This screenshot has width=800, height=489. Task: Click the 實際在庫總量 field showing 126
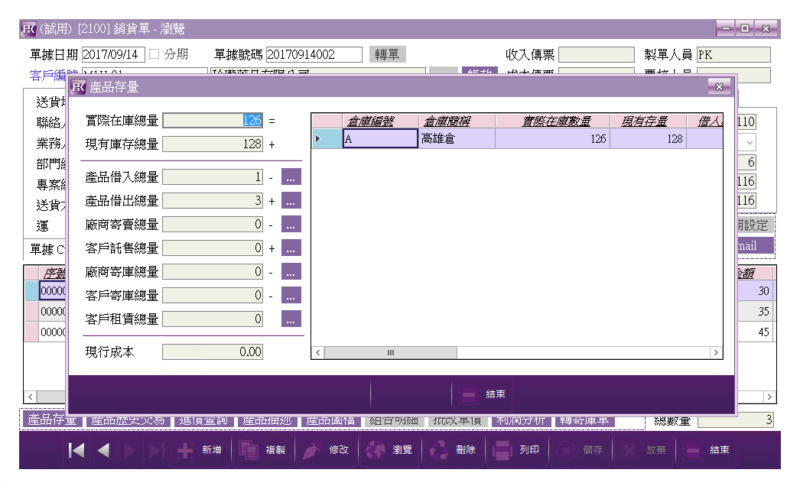pyautogui.click(x=212, y=120)
